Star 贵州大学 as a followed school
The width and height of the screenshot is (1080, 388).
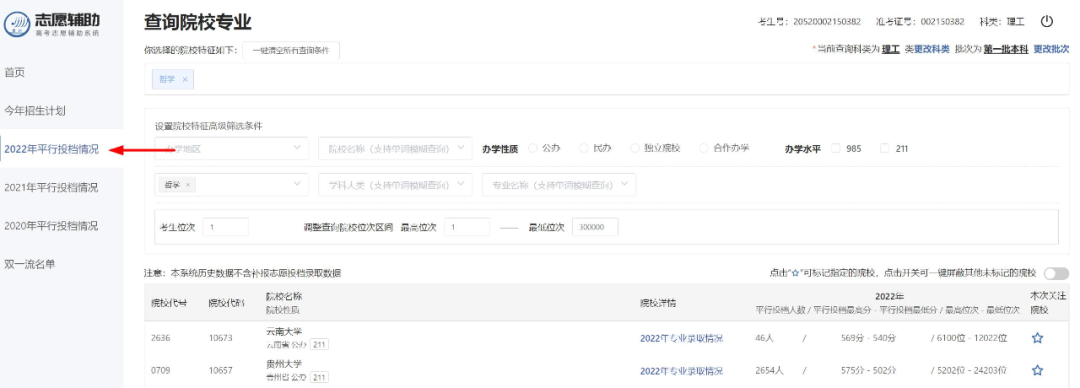[x=1037, y=370]
